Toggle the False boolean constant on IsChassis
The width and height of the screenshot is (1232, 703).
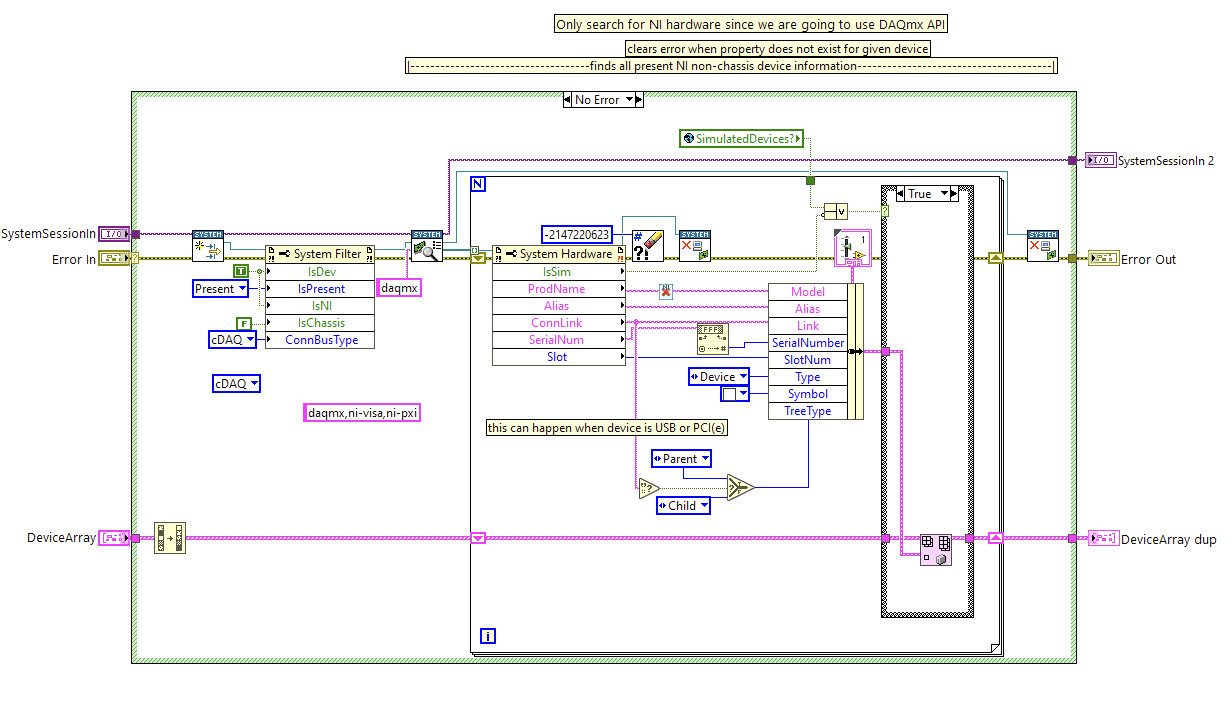pyautogui.click(x=241, y=323)
